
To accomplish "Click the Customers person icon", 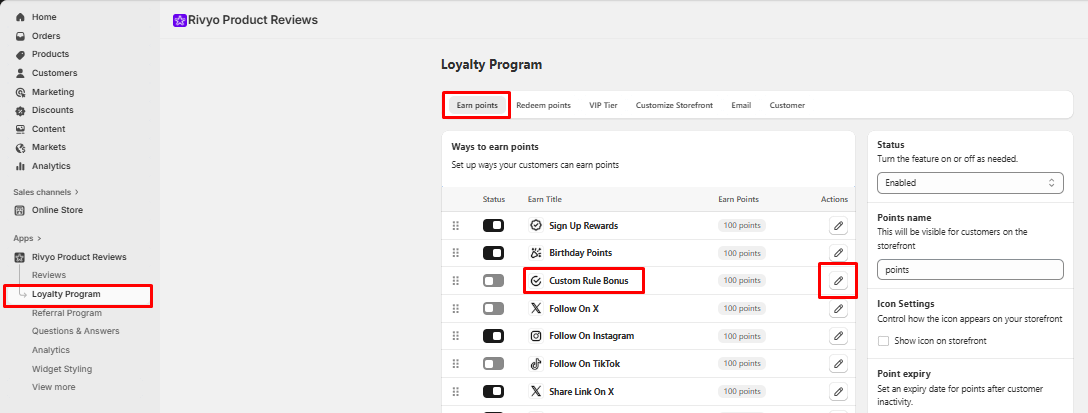I will point(20,73).
